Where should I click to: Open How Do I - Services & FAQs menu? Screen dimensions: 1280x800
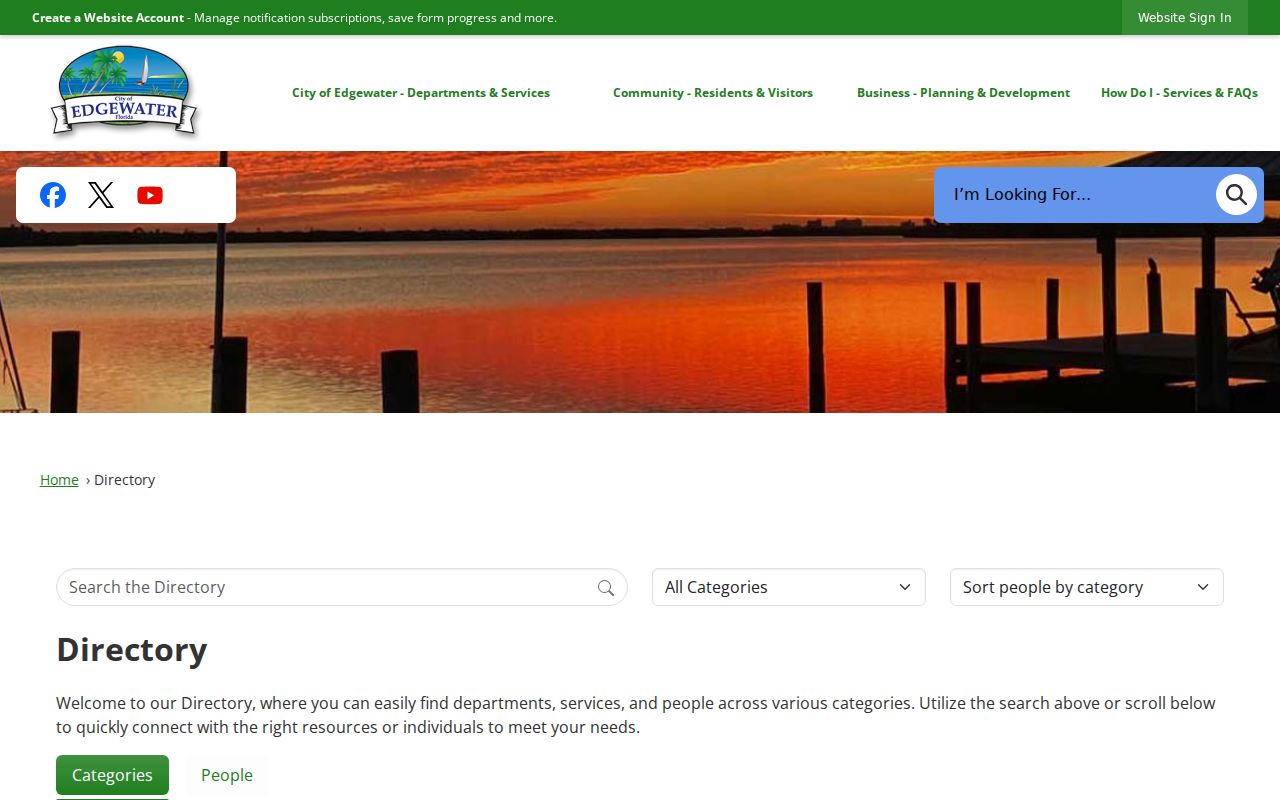point(1179,93)
